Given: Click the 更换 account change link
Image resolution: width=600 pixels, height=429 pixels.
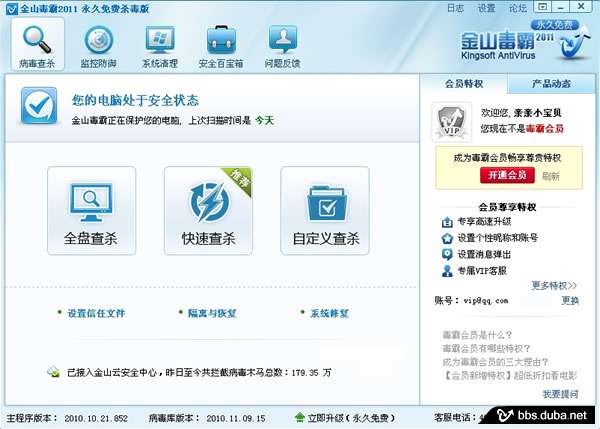Looking at the screenshot, I should click(569, 300).
